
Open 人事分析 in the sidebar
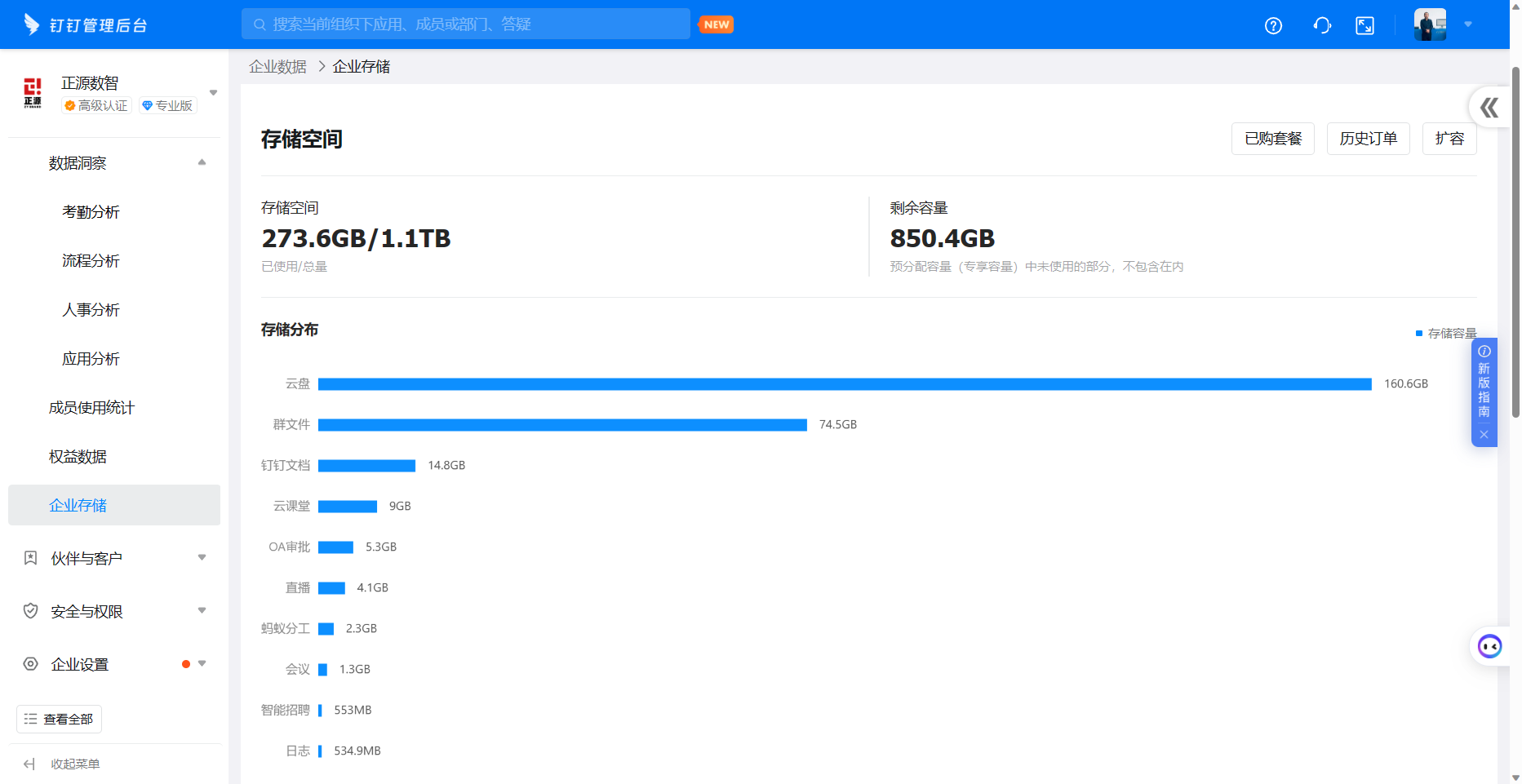point(91,310)
